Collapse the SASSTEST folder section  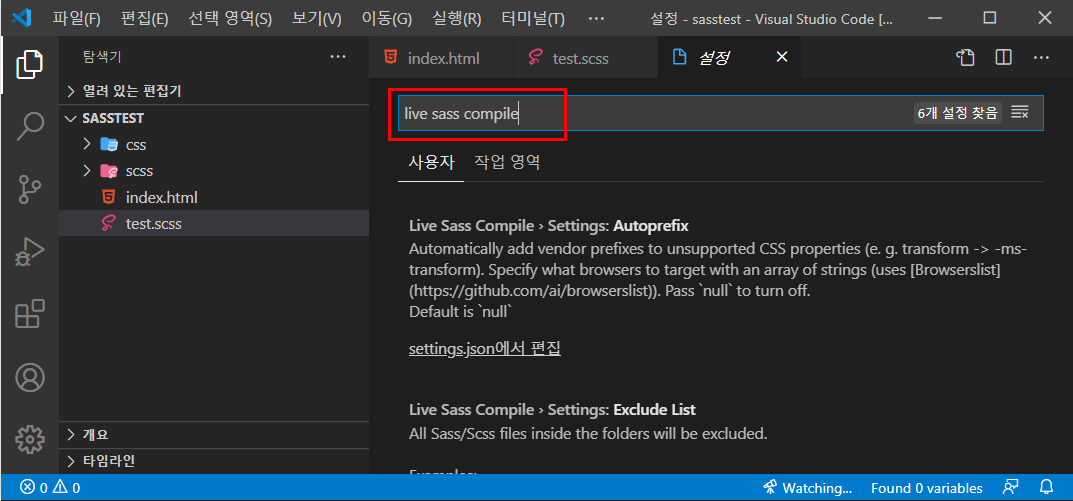click(x=214, y=118)
